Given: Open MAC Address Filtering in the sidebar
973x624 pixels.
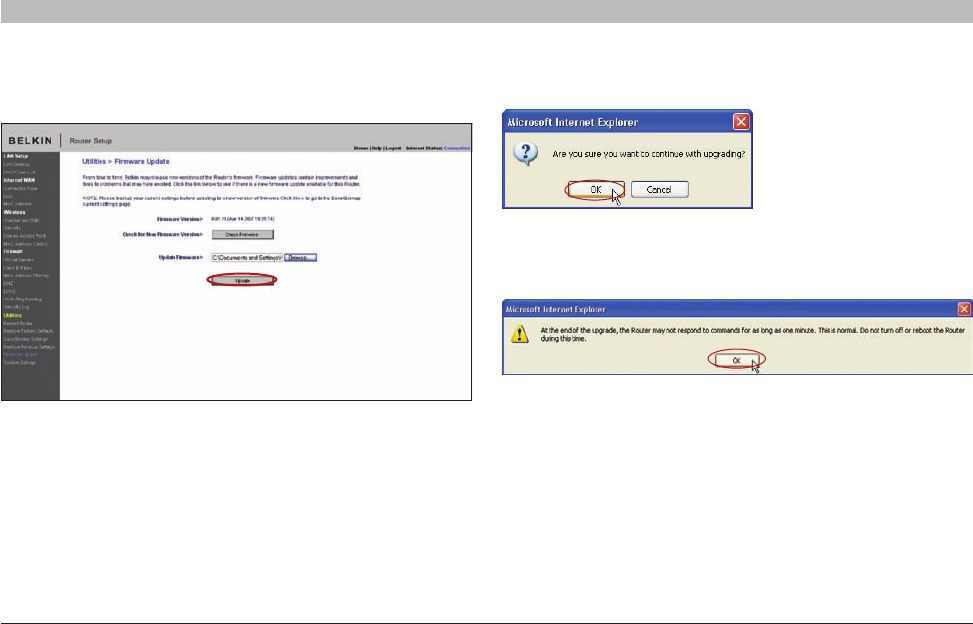Looking at the screenshot, I should (x=26, y=275).
